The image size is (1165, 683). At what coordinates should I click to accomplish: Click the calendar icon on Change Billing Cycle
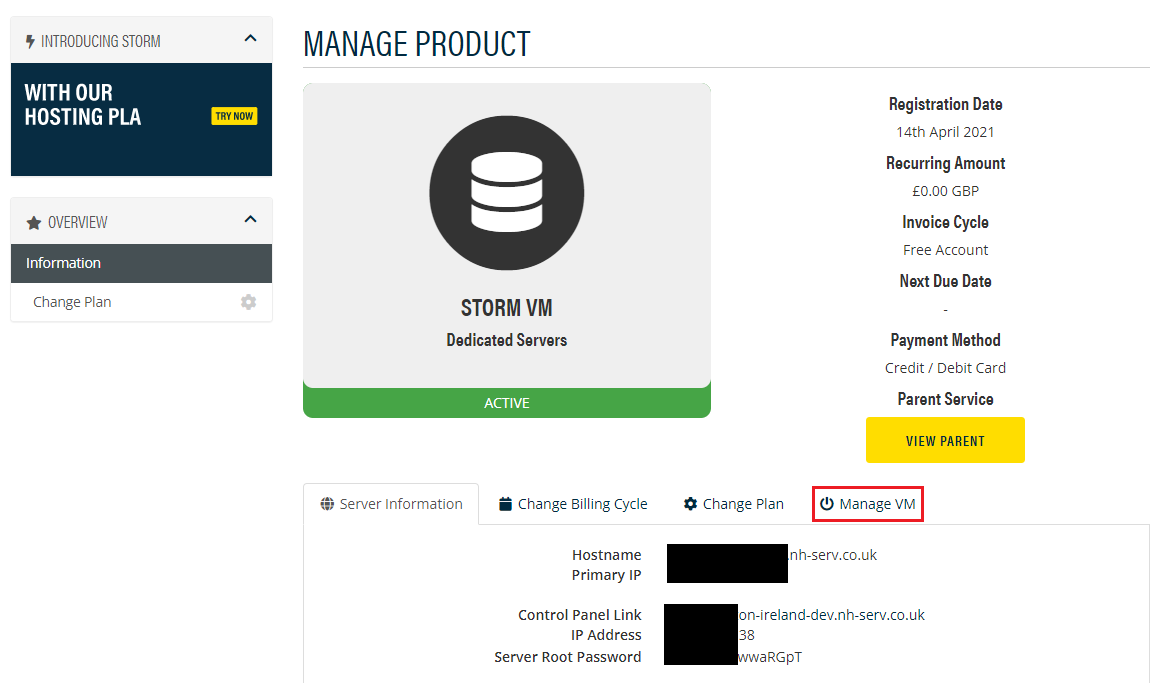(x=505, y=504)
